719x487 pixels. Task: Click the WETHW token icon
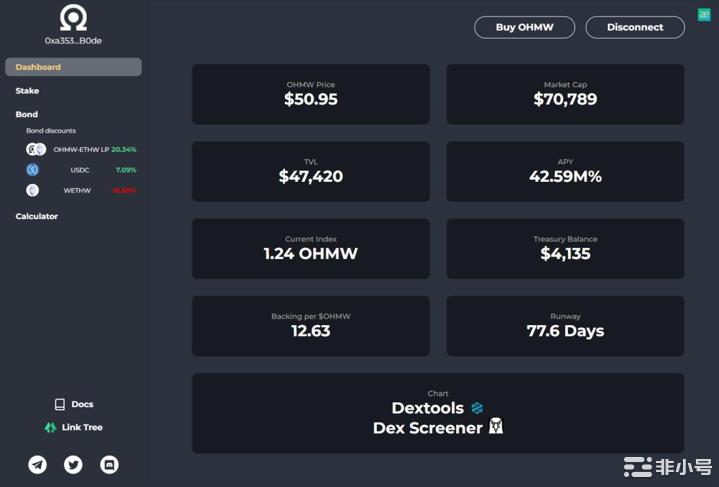(x=32, y=190)
